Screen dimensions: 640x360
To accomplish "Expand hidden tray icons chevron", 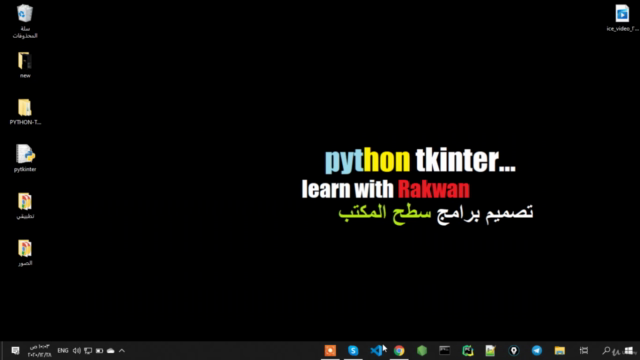I will tap(122, 351).
